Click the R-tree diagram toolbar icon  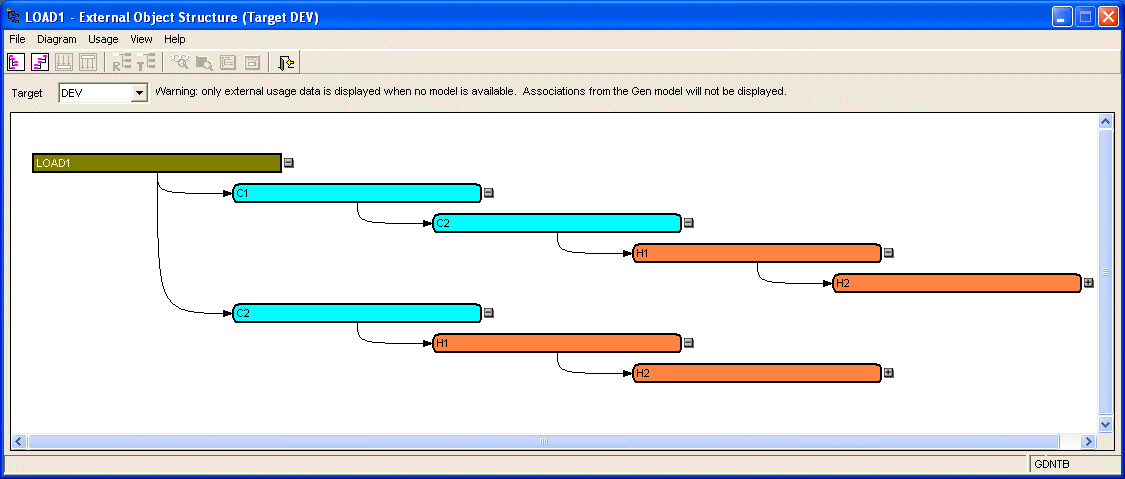[x=121, y=62]
